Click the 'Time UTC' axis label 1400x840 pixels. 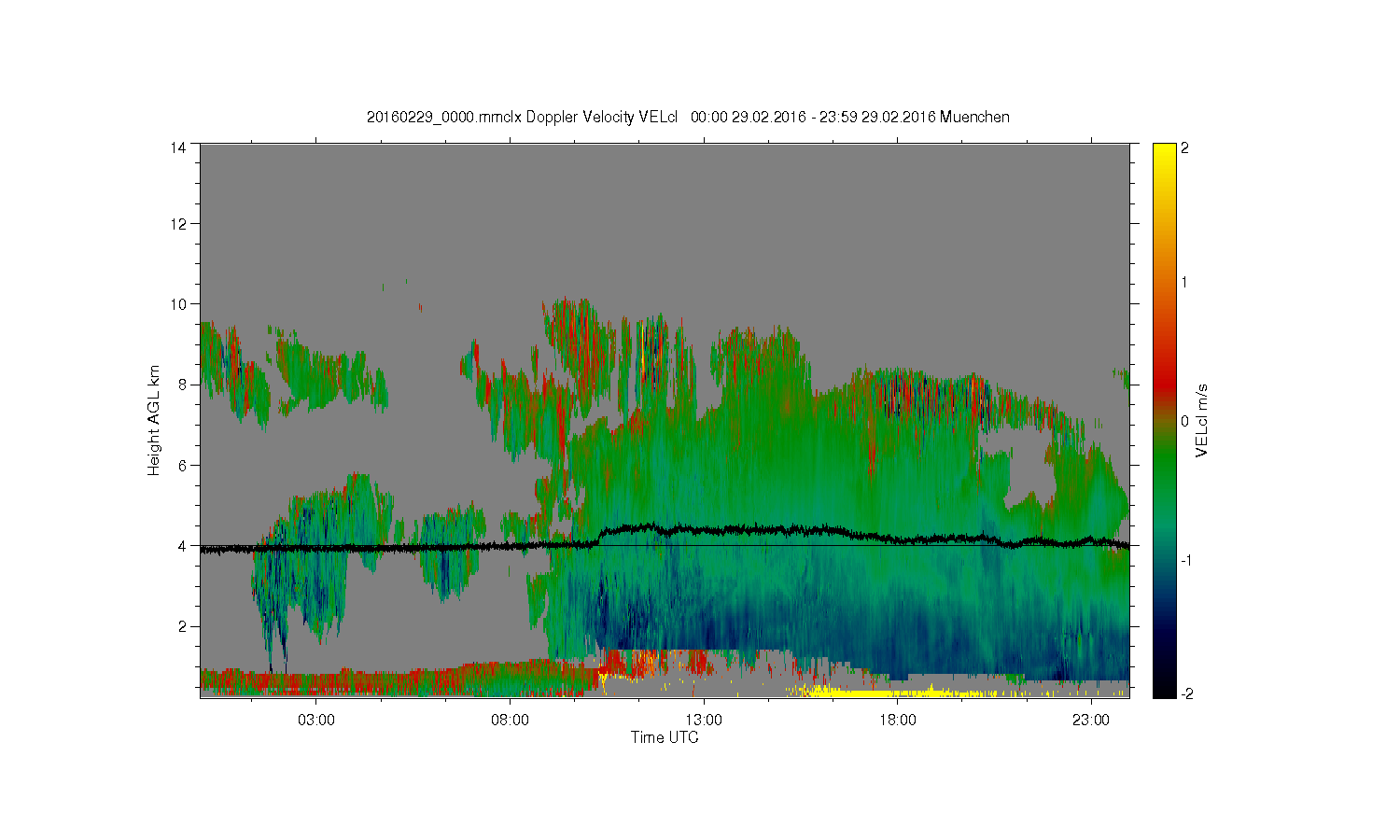coord(665,737)
